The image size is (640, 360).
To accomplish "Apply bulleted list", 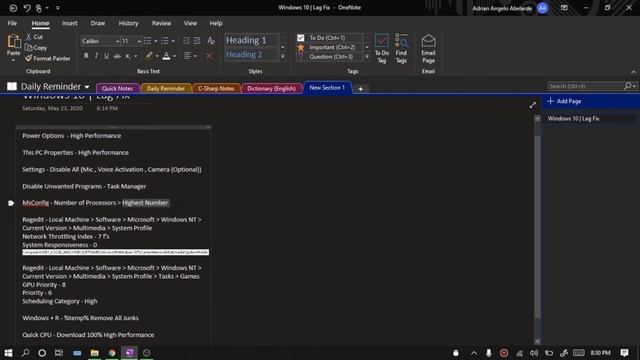I will (147, 41).
